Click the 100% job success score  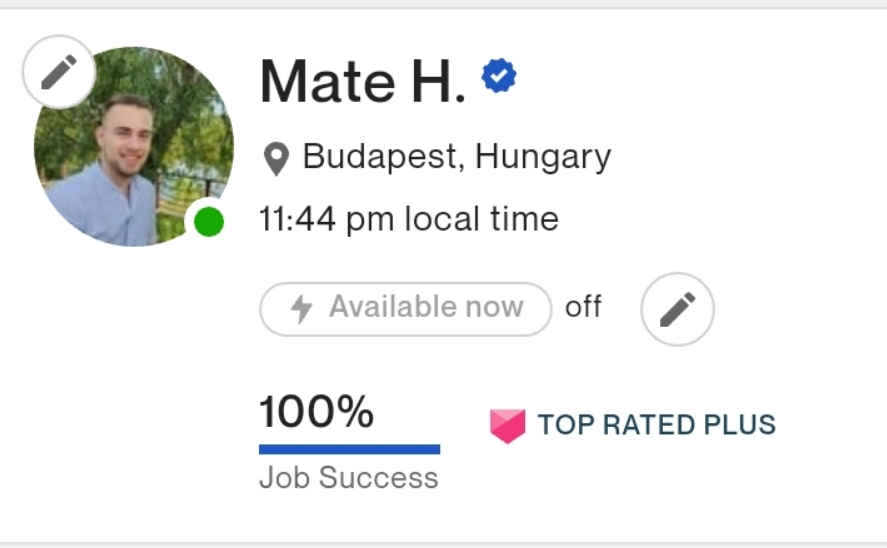click(316, 412)
